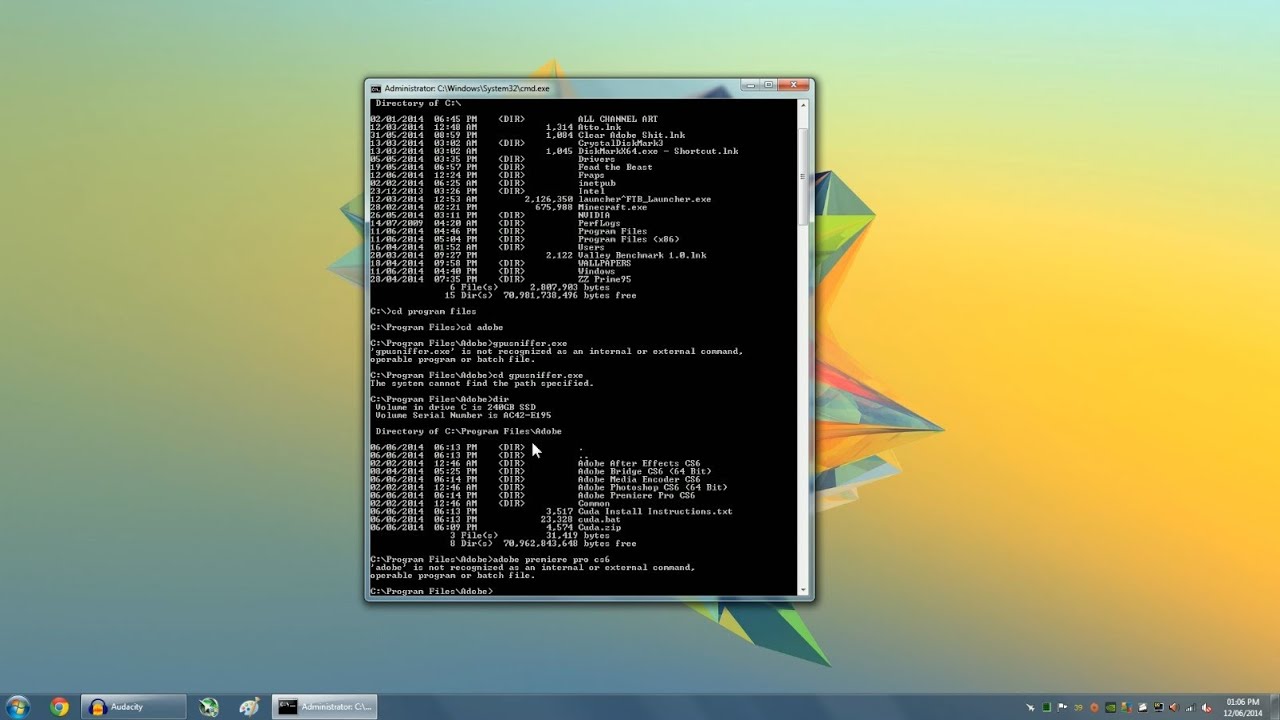Viewport: 1280px width, 720px height.
Task: Click the cmd scrollbar up arrow
Action: coord(803,103)
